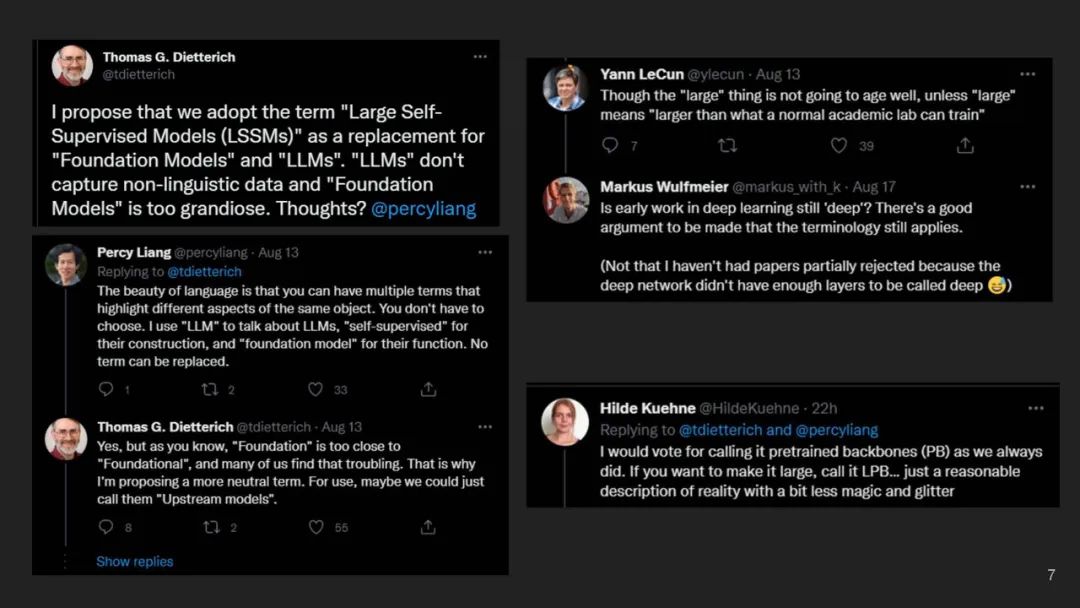The width and height of the screenshot is (1080, 608).
Task: Share Percy Liang's tweet
Action: (x=428, y=389)
